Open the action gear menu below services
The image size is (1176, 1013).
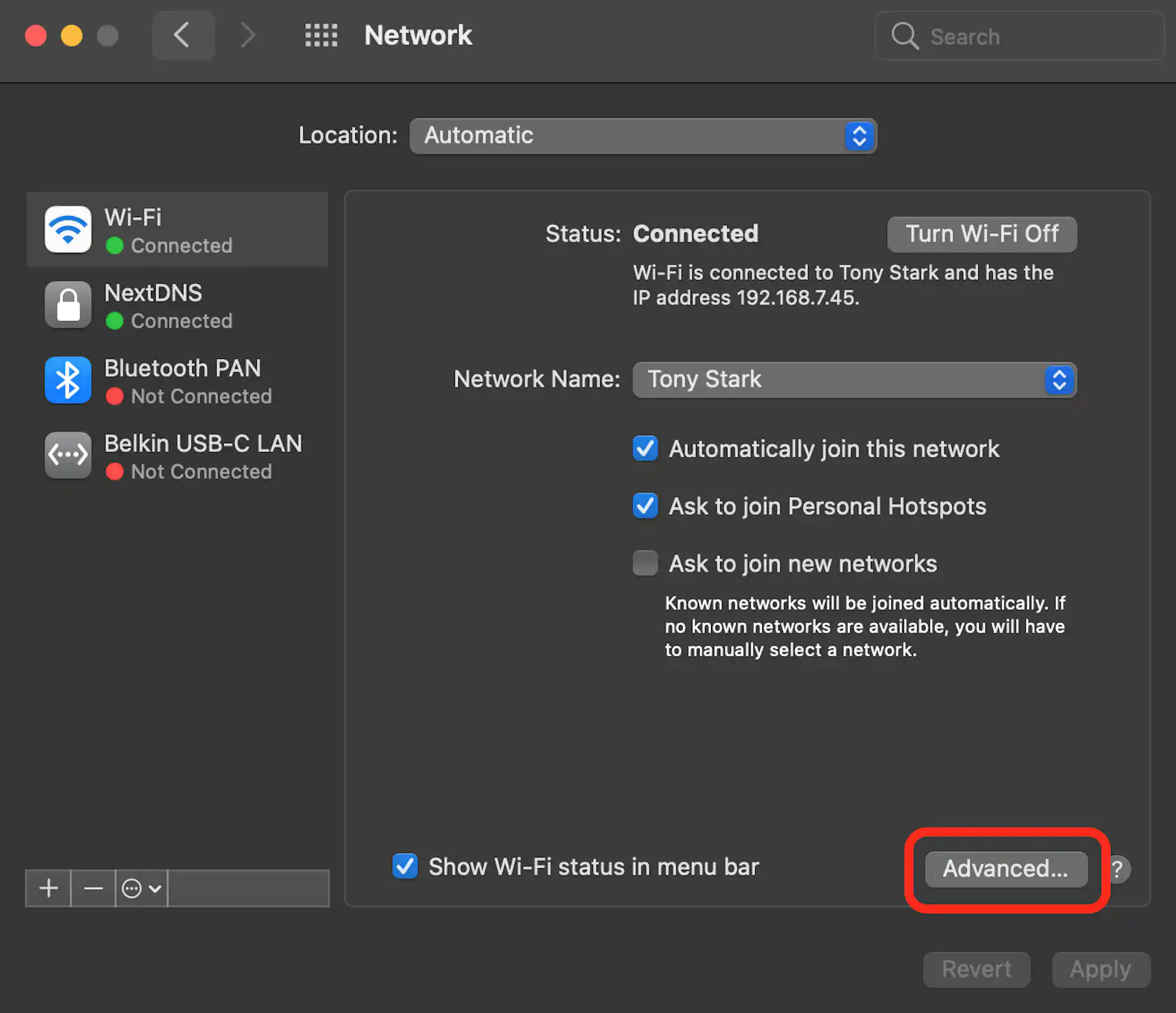[x=139, y=888]
